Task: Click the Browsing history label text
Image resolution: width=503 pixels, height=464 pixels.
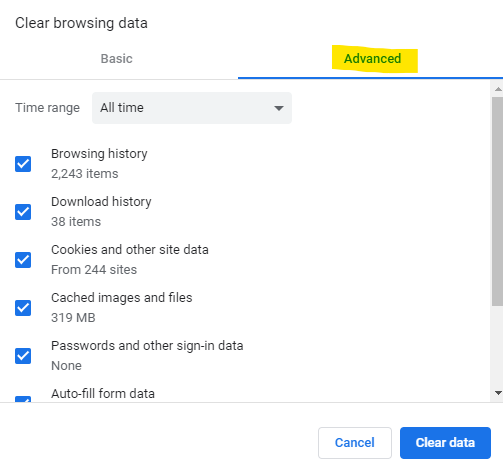Action: pos(99,154)
